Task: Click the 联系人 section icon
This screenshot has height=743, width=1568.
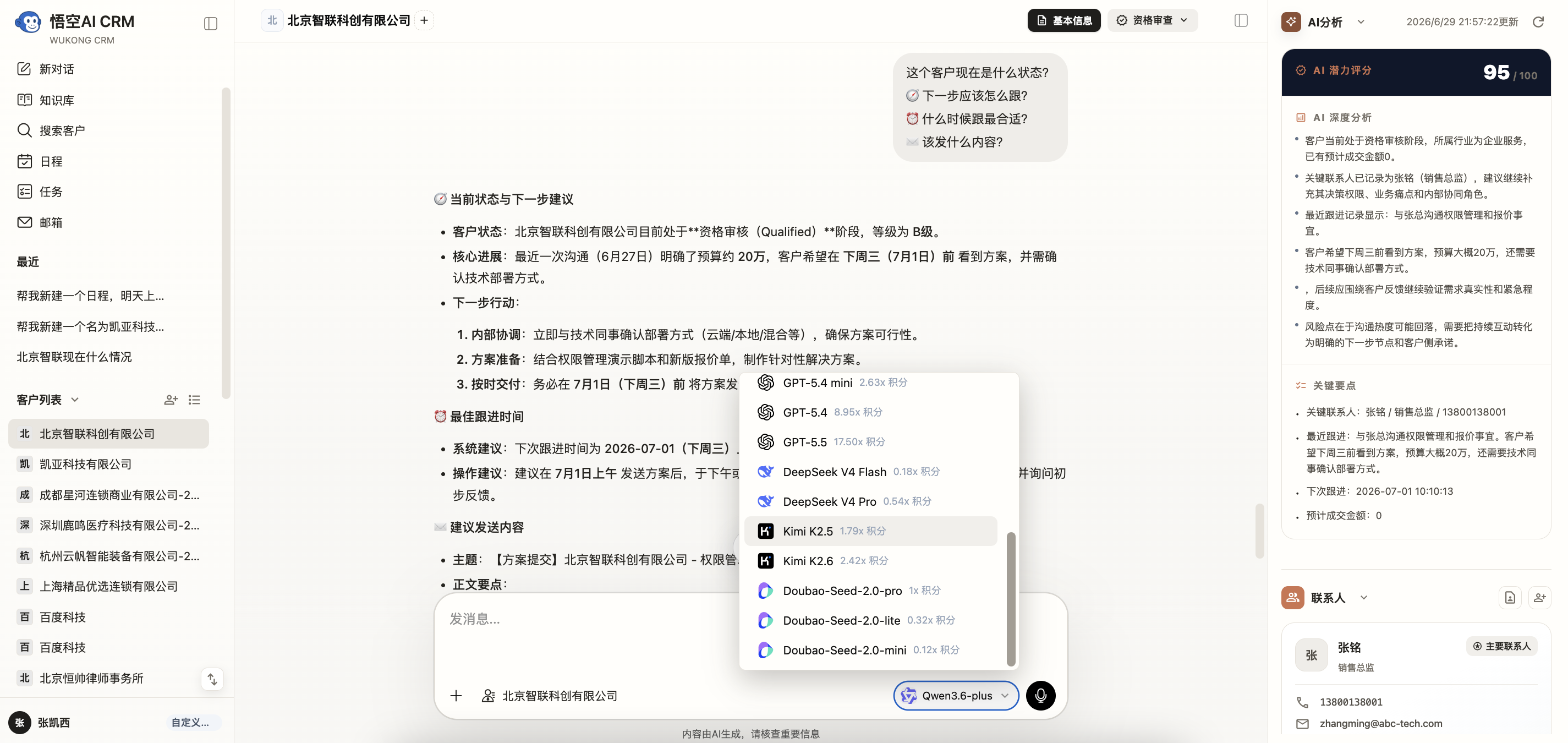Action: [x=1292, y=598]
